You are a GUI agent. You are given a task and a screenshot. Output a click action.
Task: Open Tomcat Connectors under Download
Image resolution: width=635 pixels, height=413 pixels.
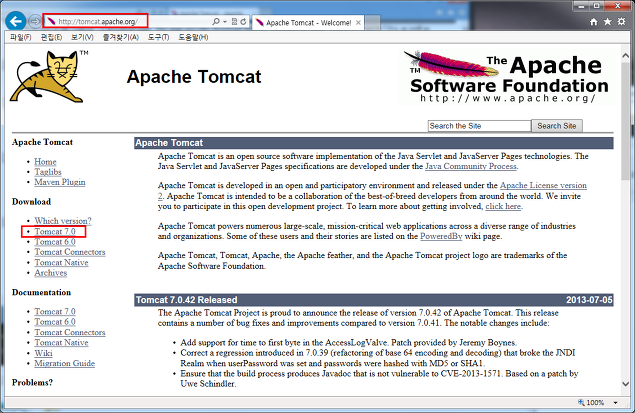coord(70,252)
